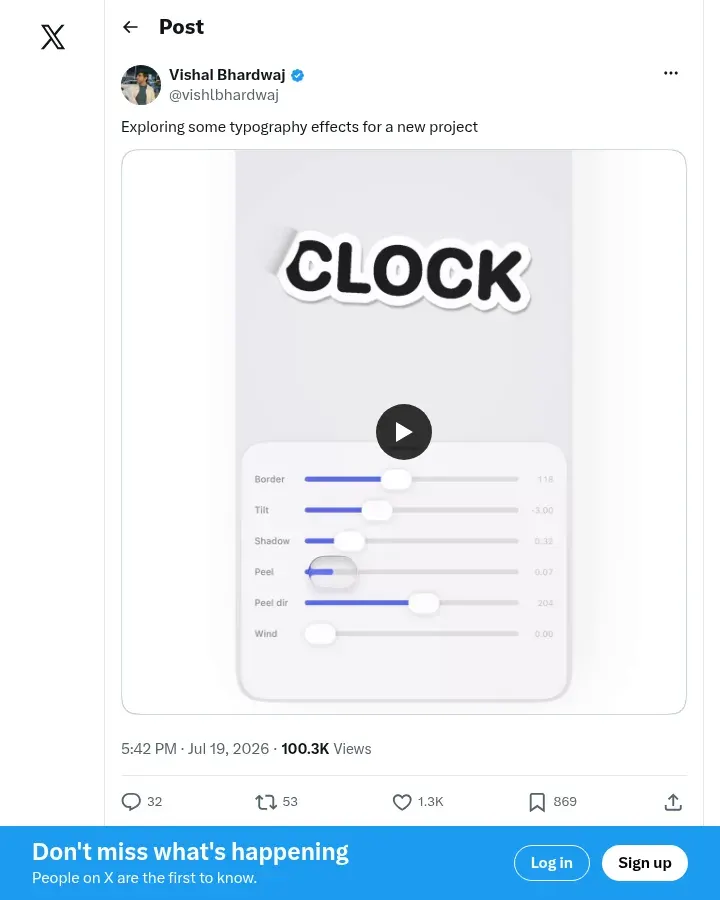Open Vishal Bhardwaj's profile picture

click(x=141, y=85)
